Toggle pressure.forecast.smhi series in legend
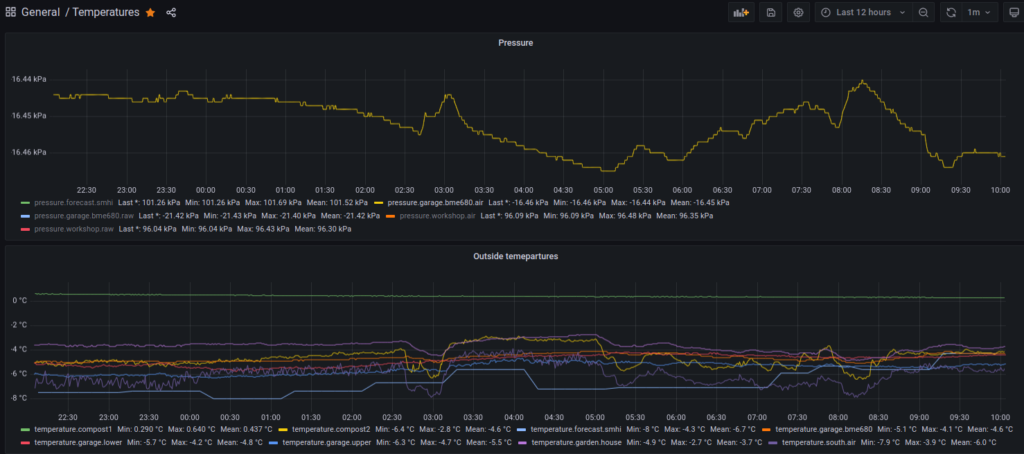1024x454 pixels. pyautogui.click(x=73, y=203)
